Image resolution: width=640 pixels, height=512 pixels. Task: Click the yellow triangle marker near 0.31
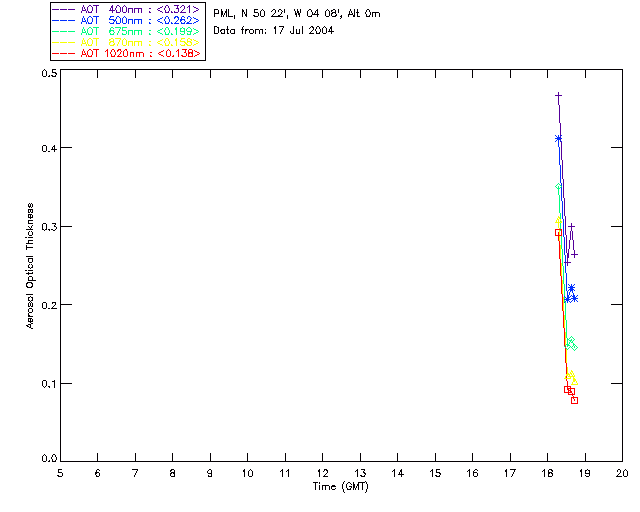coord(559,221)
